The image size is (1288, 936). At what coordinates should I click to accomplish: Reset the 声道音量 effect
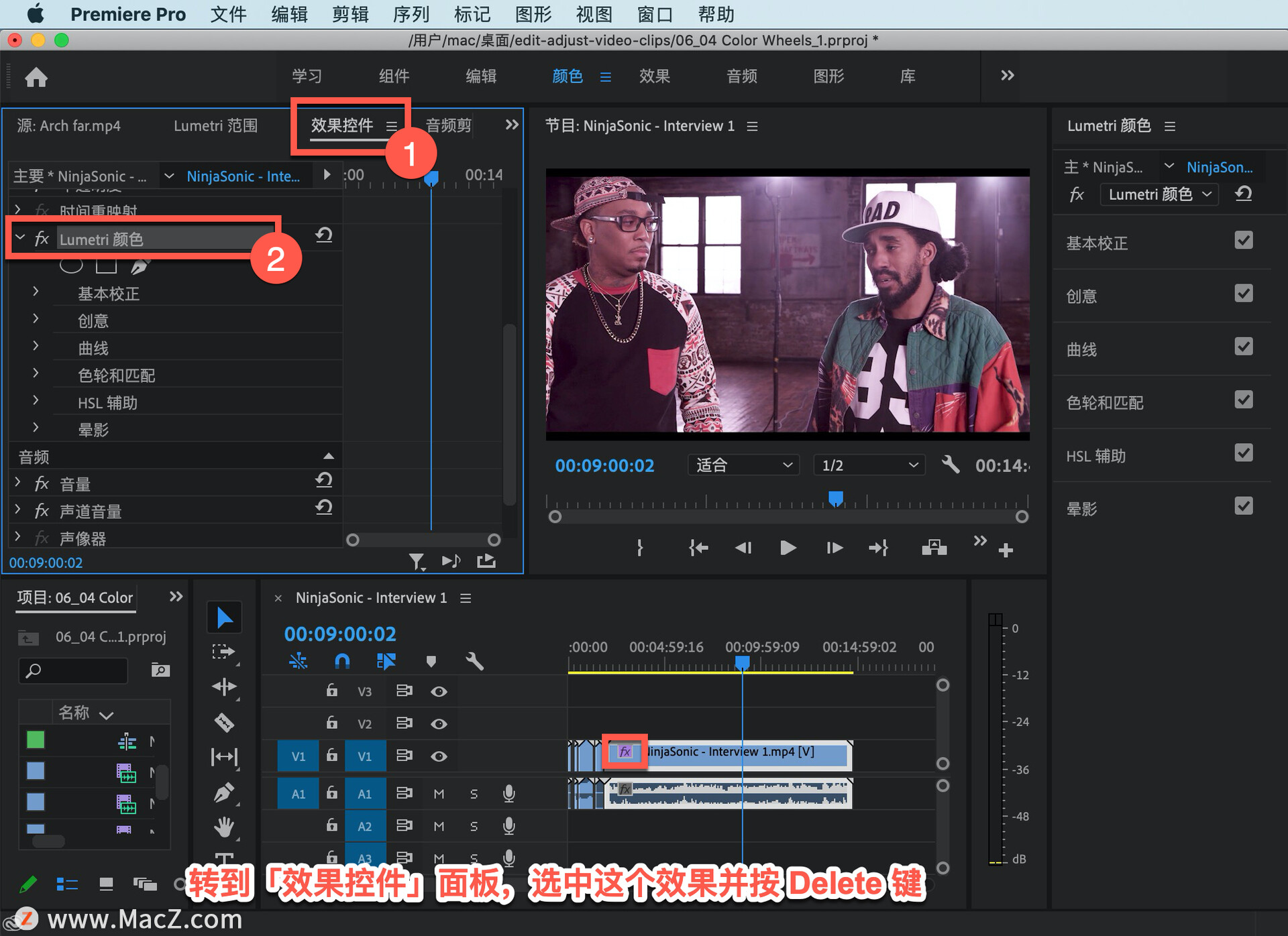pos(324,508)
